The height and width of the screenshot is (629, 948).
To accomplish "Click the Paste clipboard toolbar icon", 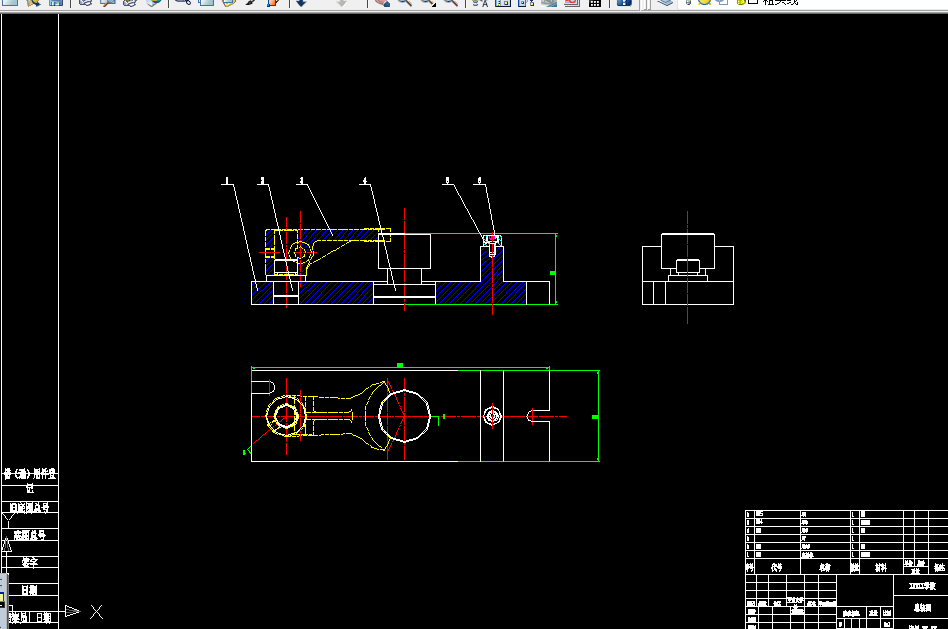I will tap(229, 2).
